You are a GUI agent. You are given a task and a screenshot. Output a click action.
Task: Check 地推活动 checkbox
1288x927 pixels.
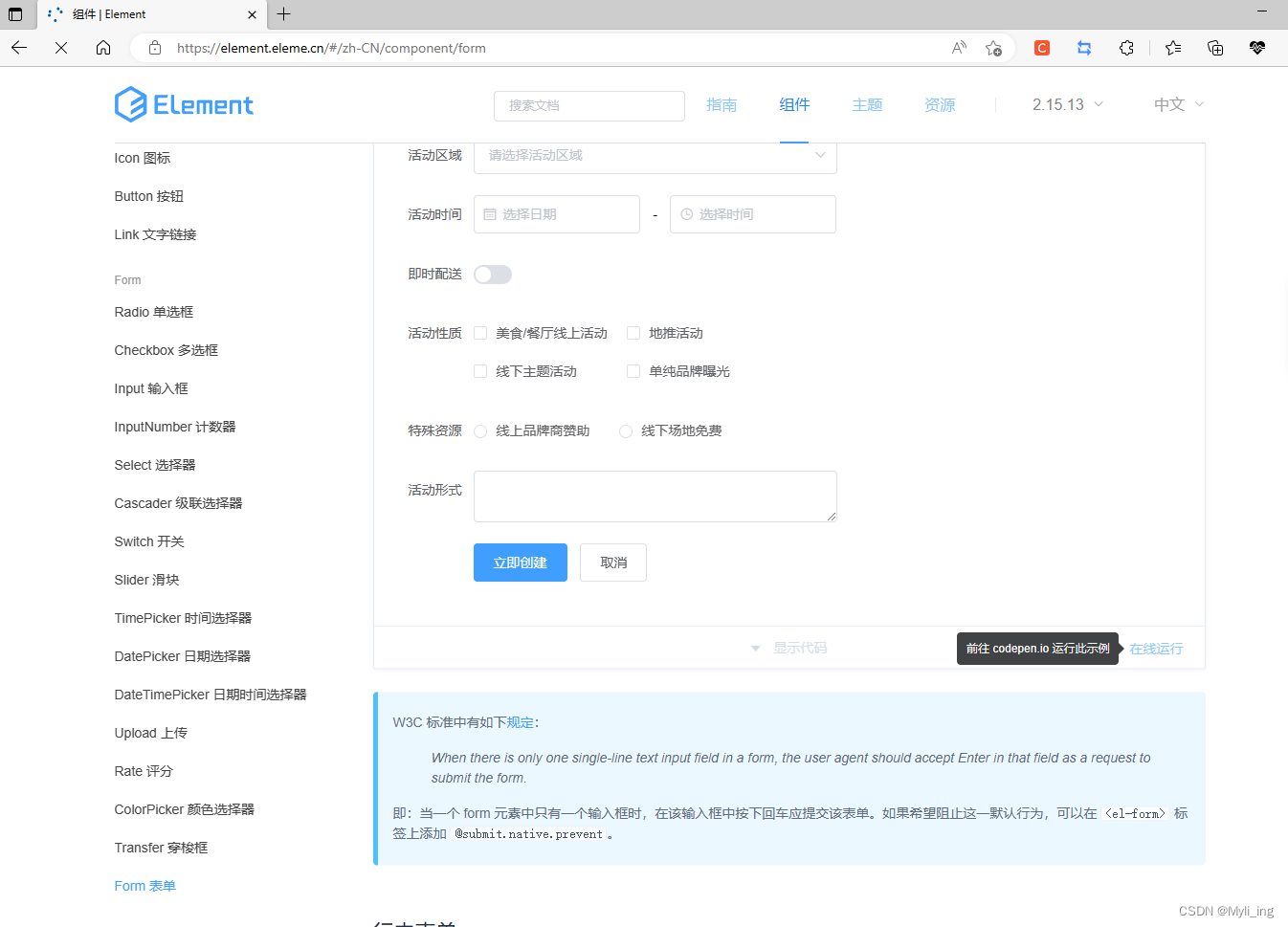[633, 333]
